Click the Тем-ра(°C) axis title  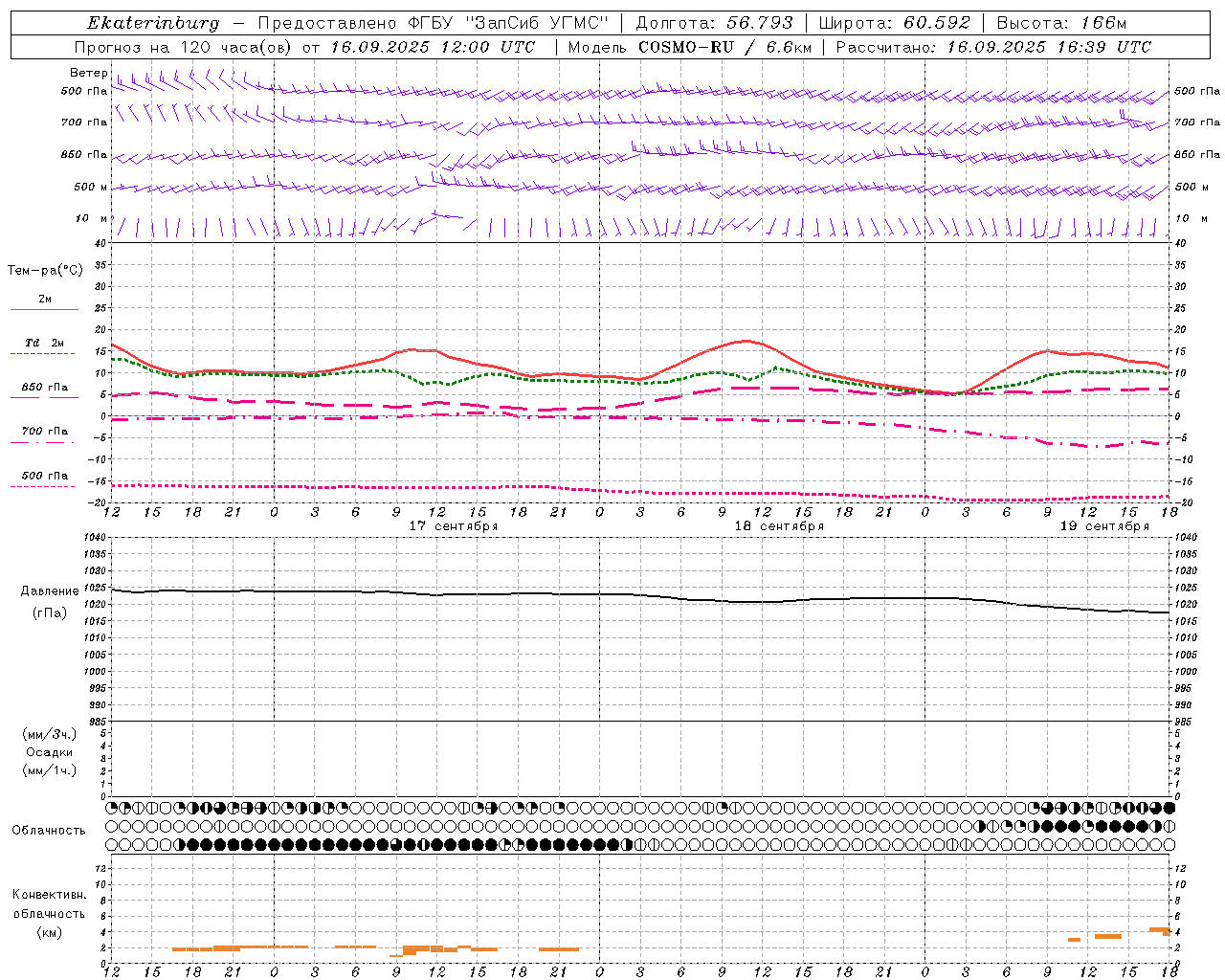coord(45,271)
